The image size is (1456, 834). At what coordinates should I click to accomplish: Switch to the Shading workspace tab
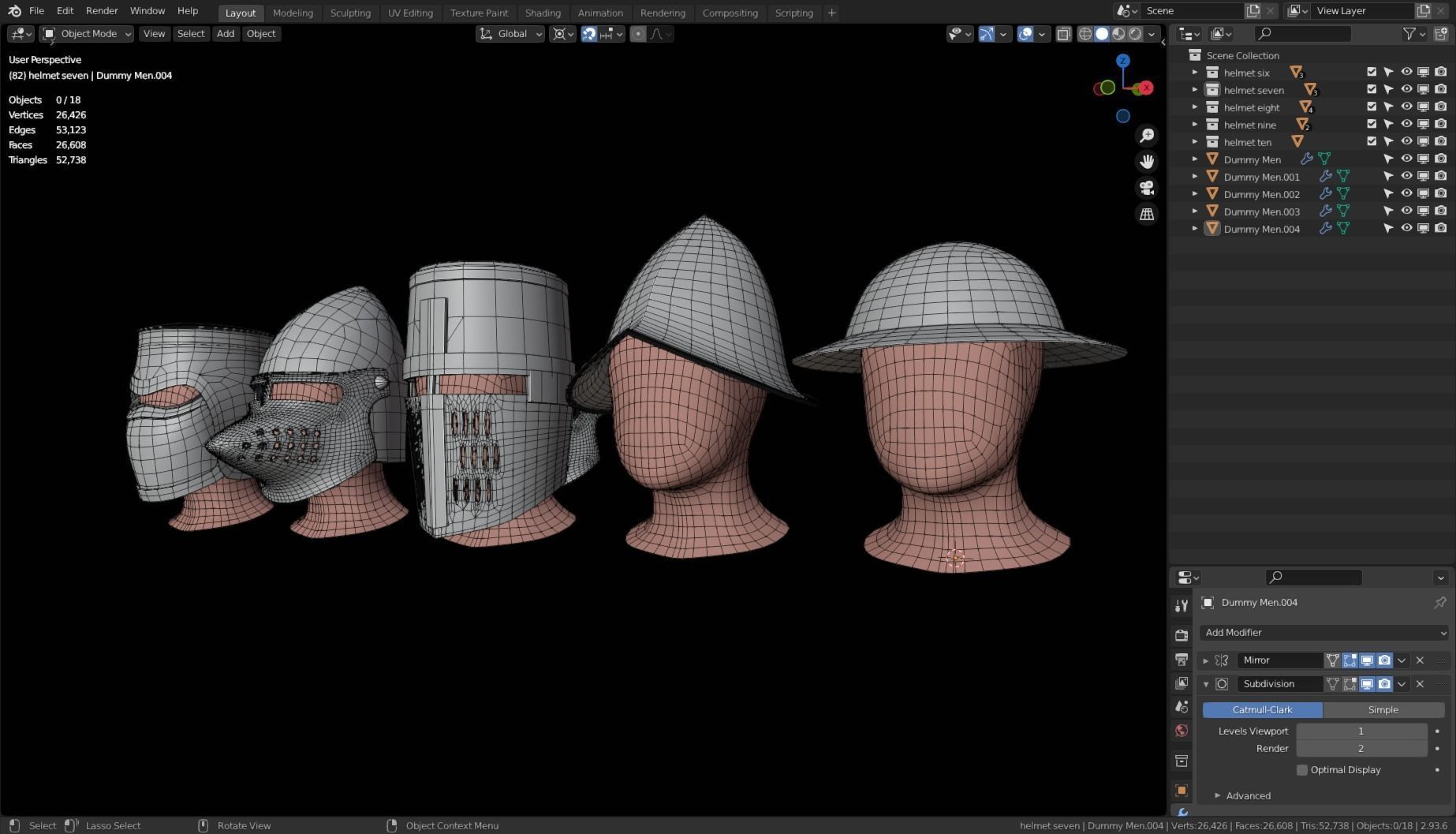[543, 13]
